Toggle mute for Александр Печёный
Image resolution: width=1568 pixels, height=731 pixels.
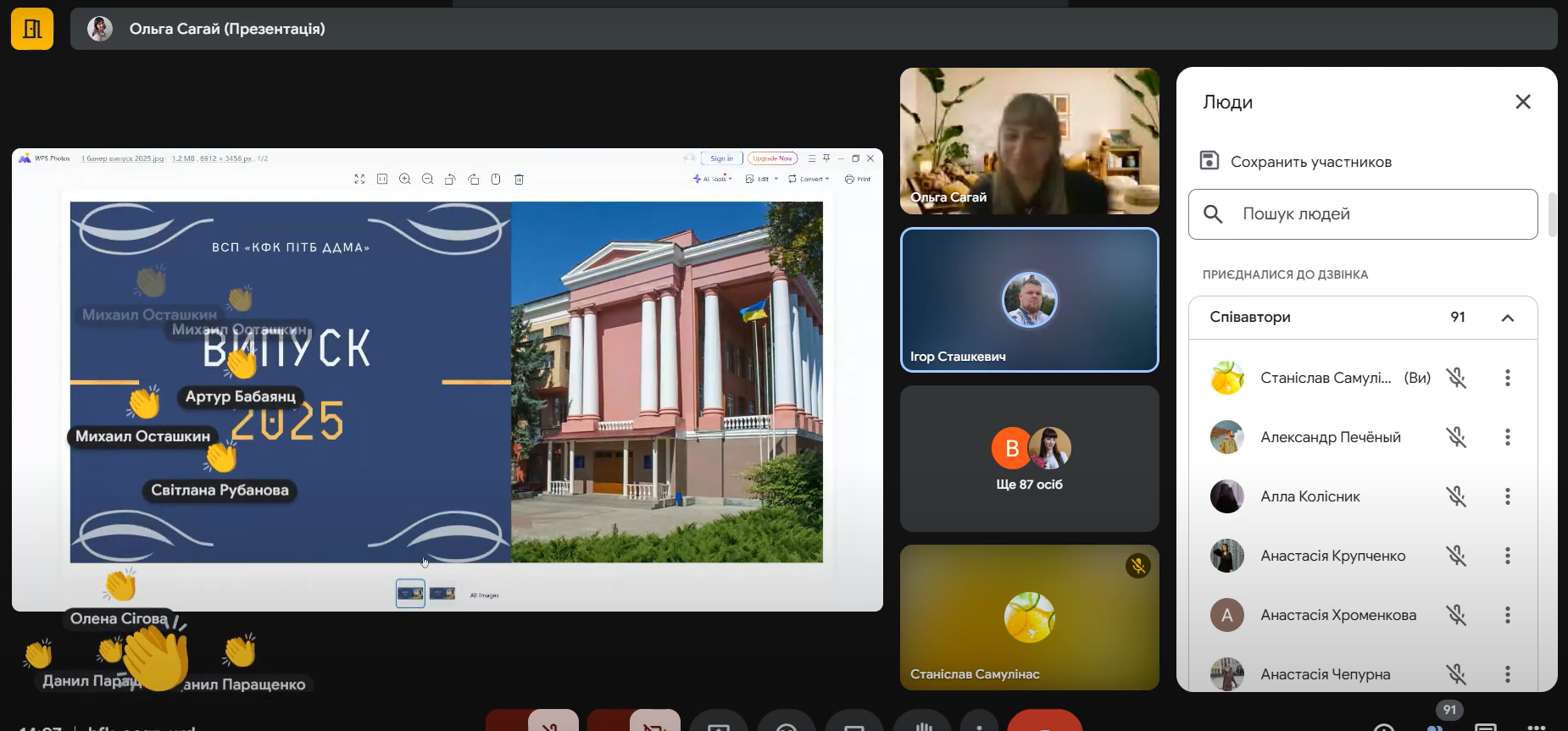(1456, 437)
